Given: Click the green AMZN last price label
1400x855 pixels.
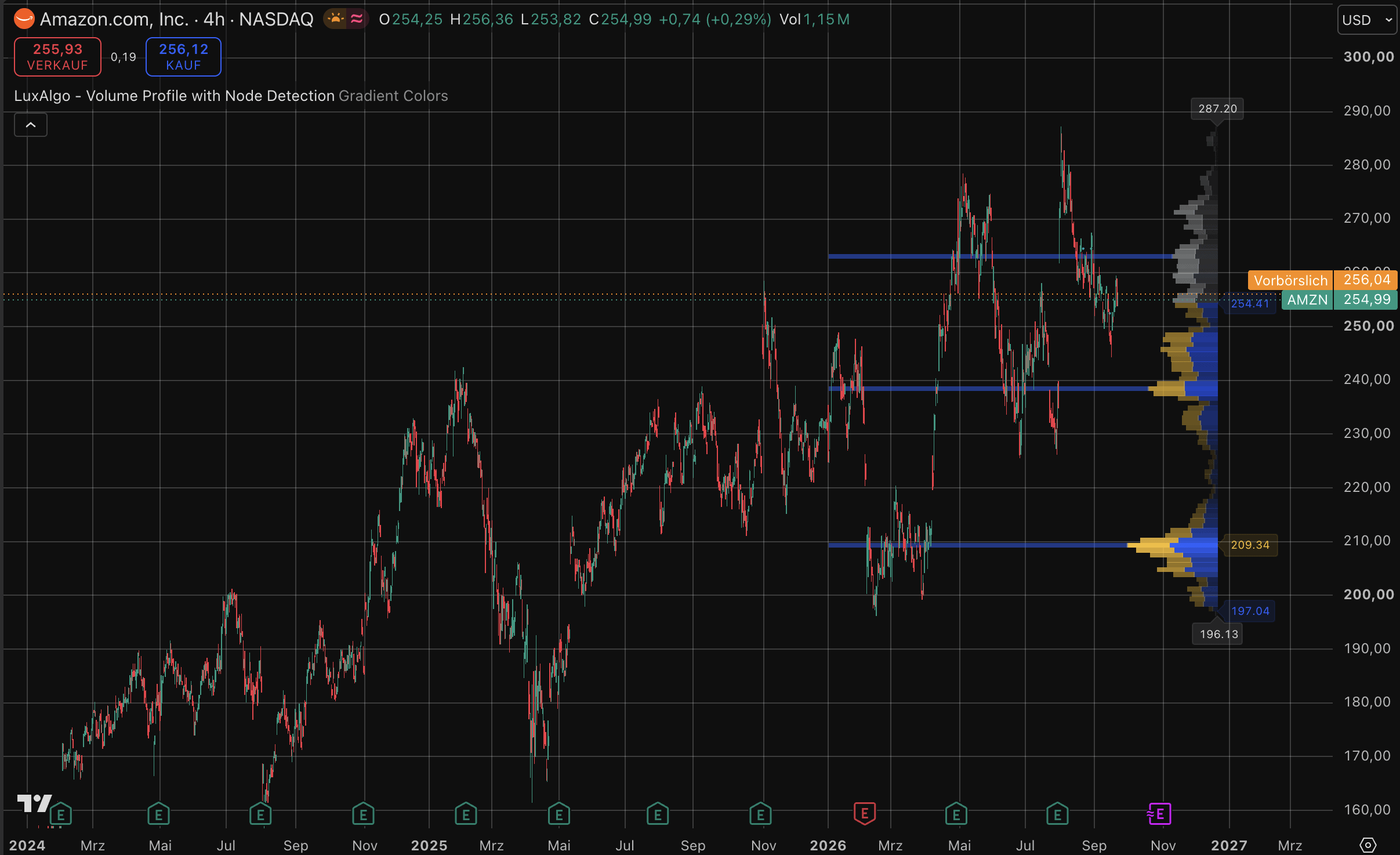Looking at the screenshot, I should (x=1307, y=300).
